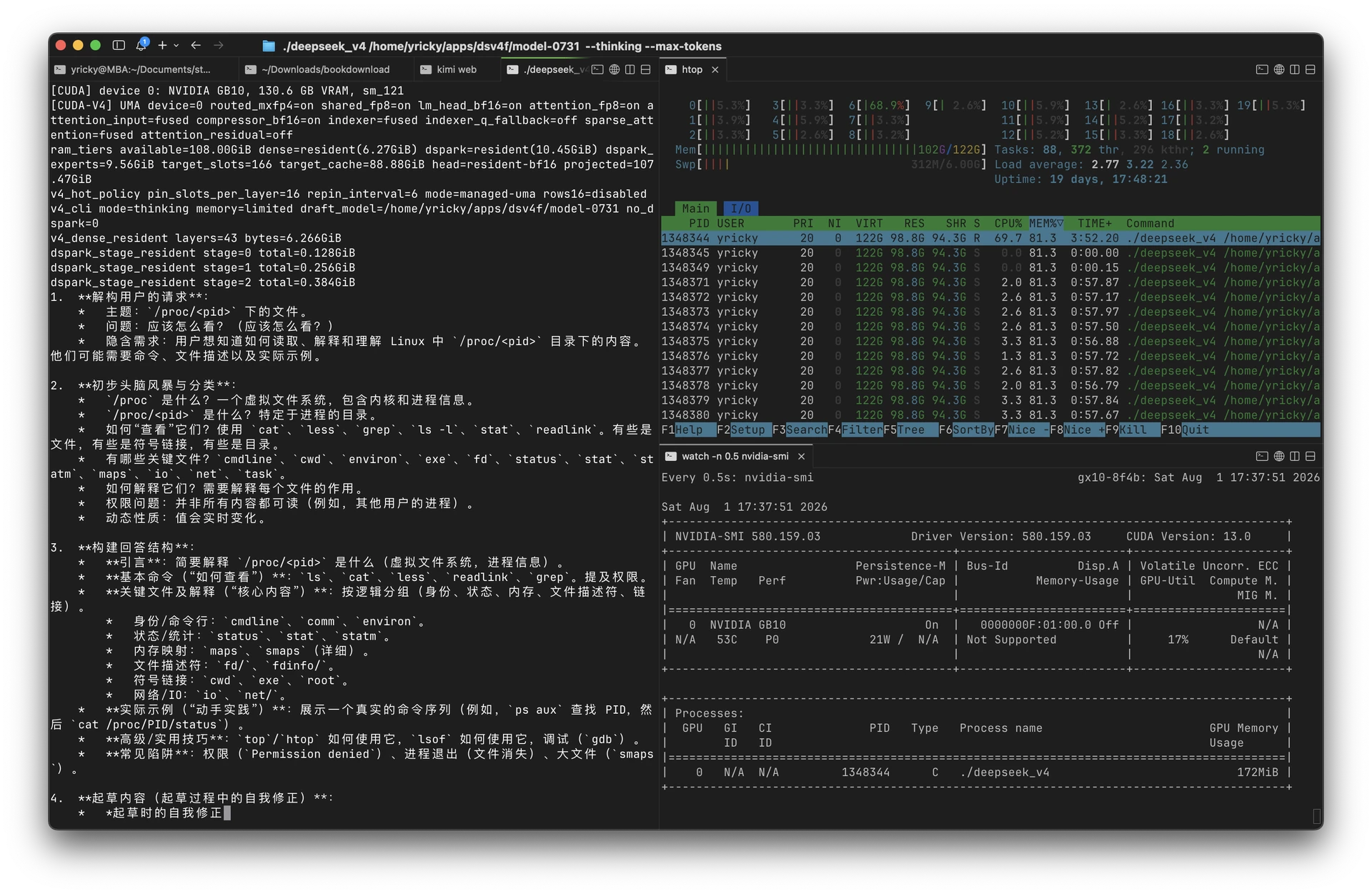Activate F4 Filter in htop footer
The image size is (1372, 894).
pos(855,429)
